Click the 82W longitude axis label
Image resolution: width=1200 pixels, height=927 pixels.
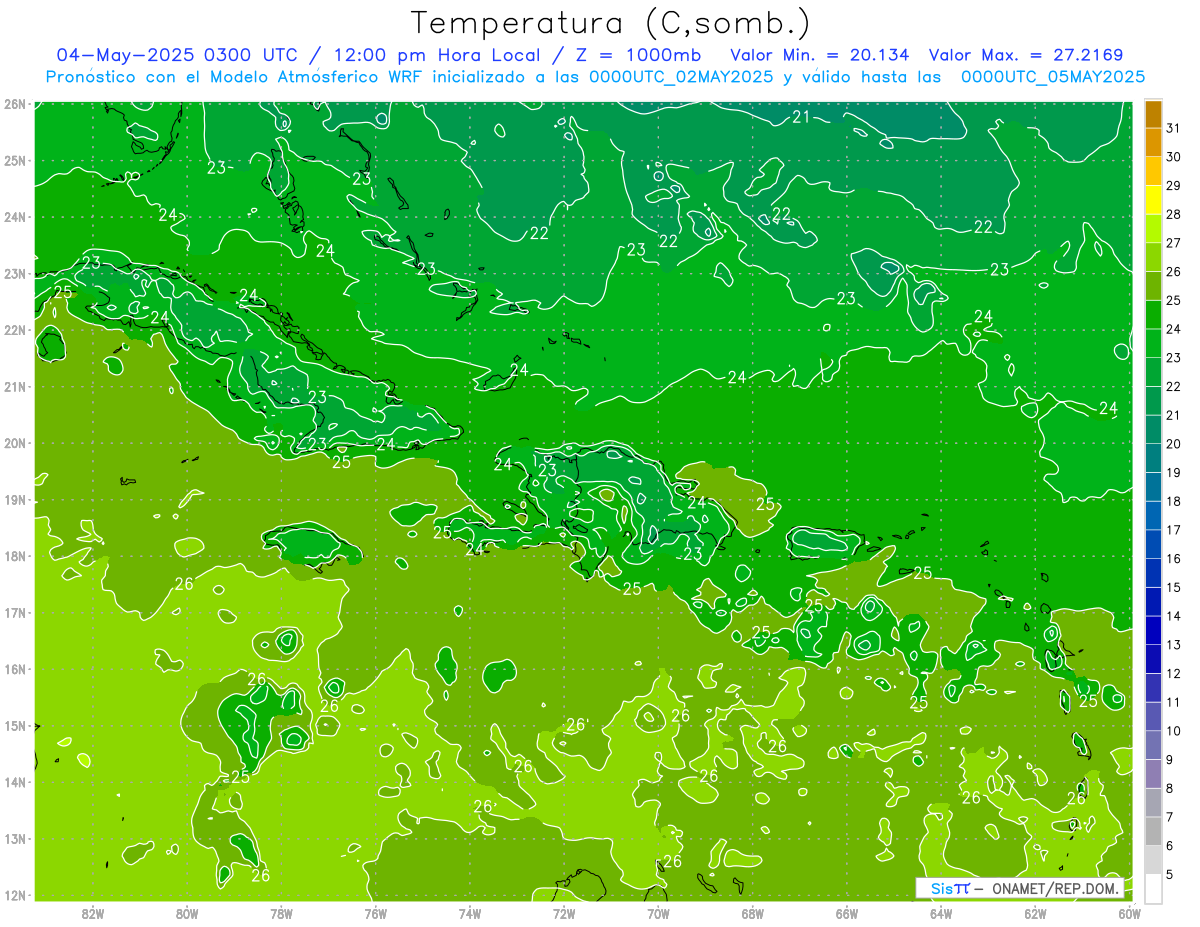click(93, 913)
